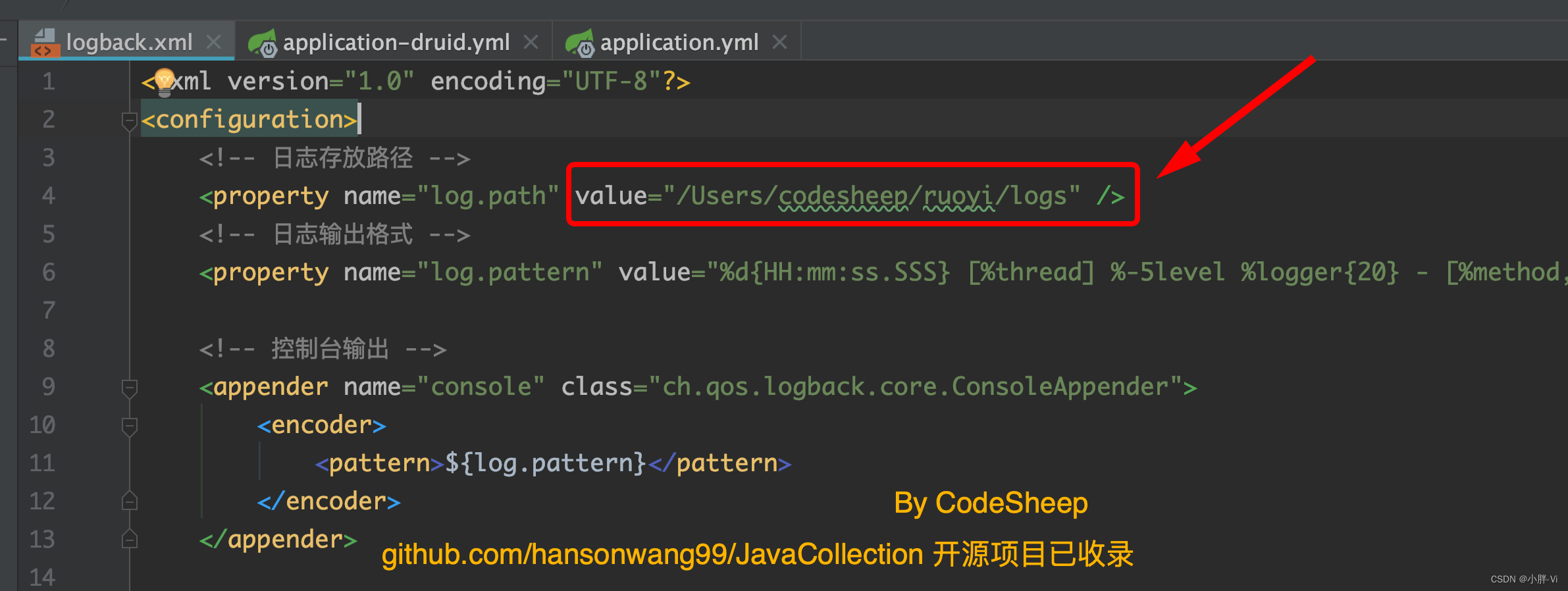Click the ${log.pattern} placeholder
The image size is (1568, 591).
pos(546,463)
